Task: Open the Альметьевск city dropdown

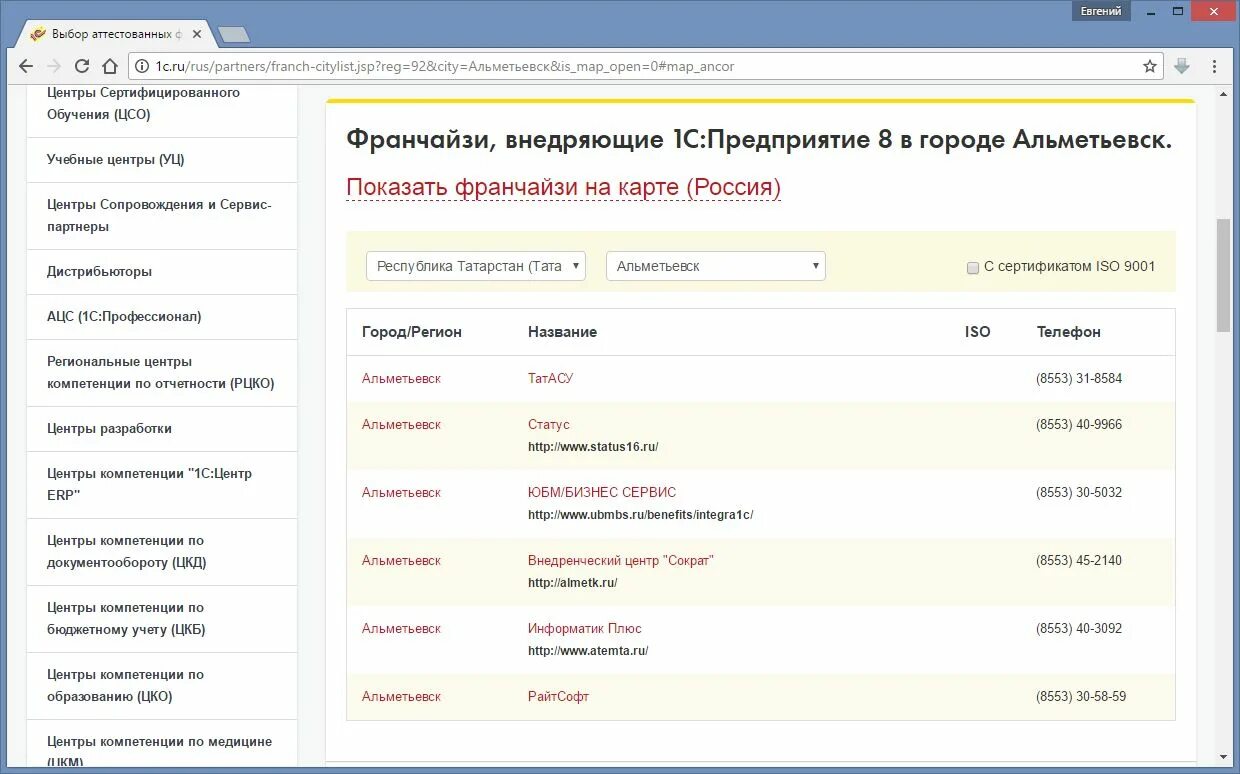Action: (x=716, y=266)
